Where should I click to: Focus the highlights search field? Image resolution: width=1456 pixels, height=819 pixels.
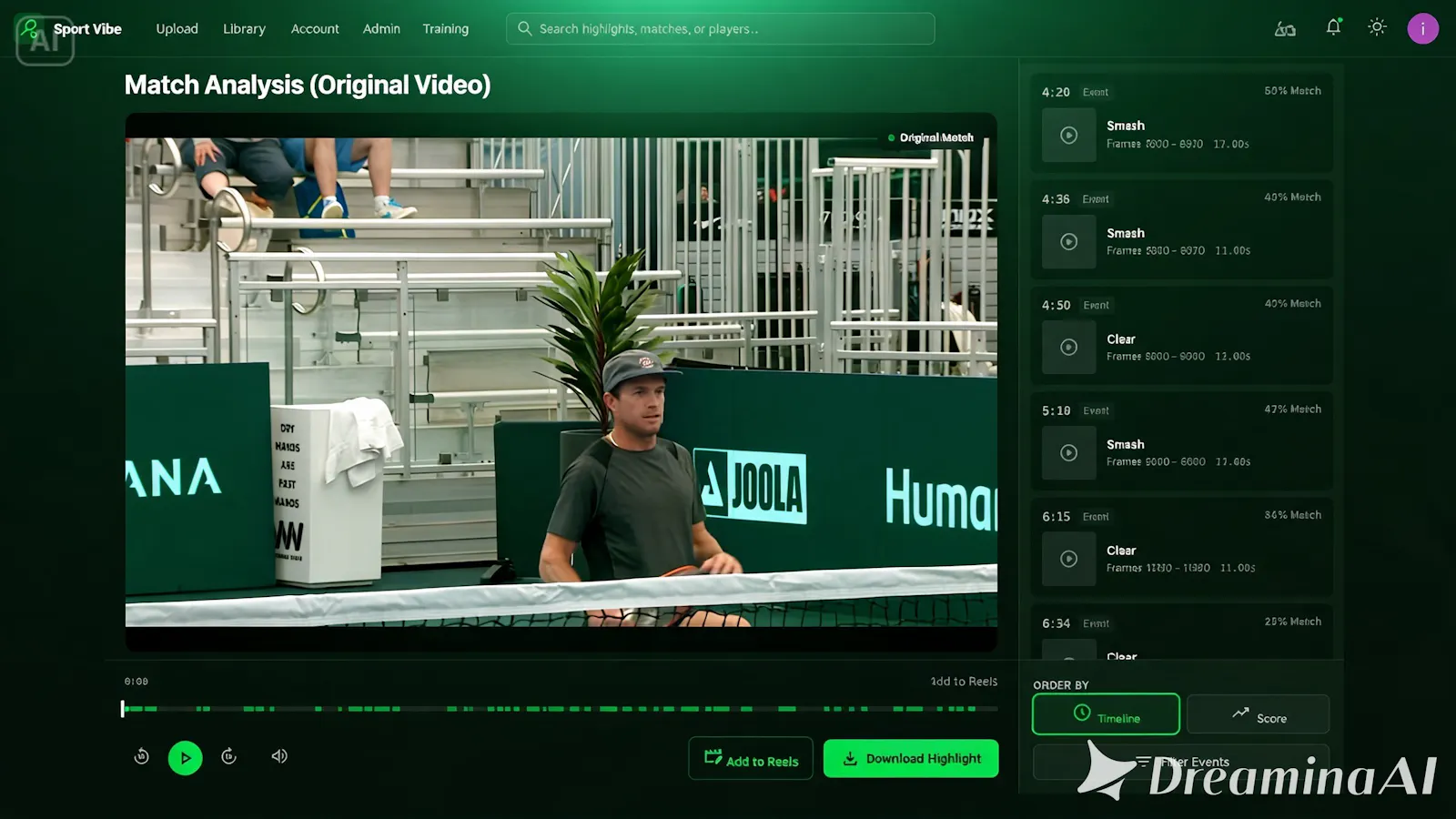[720, 28]
